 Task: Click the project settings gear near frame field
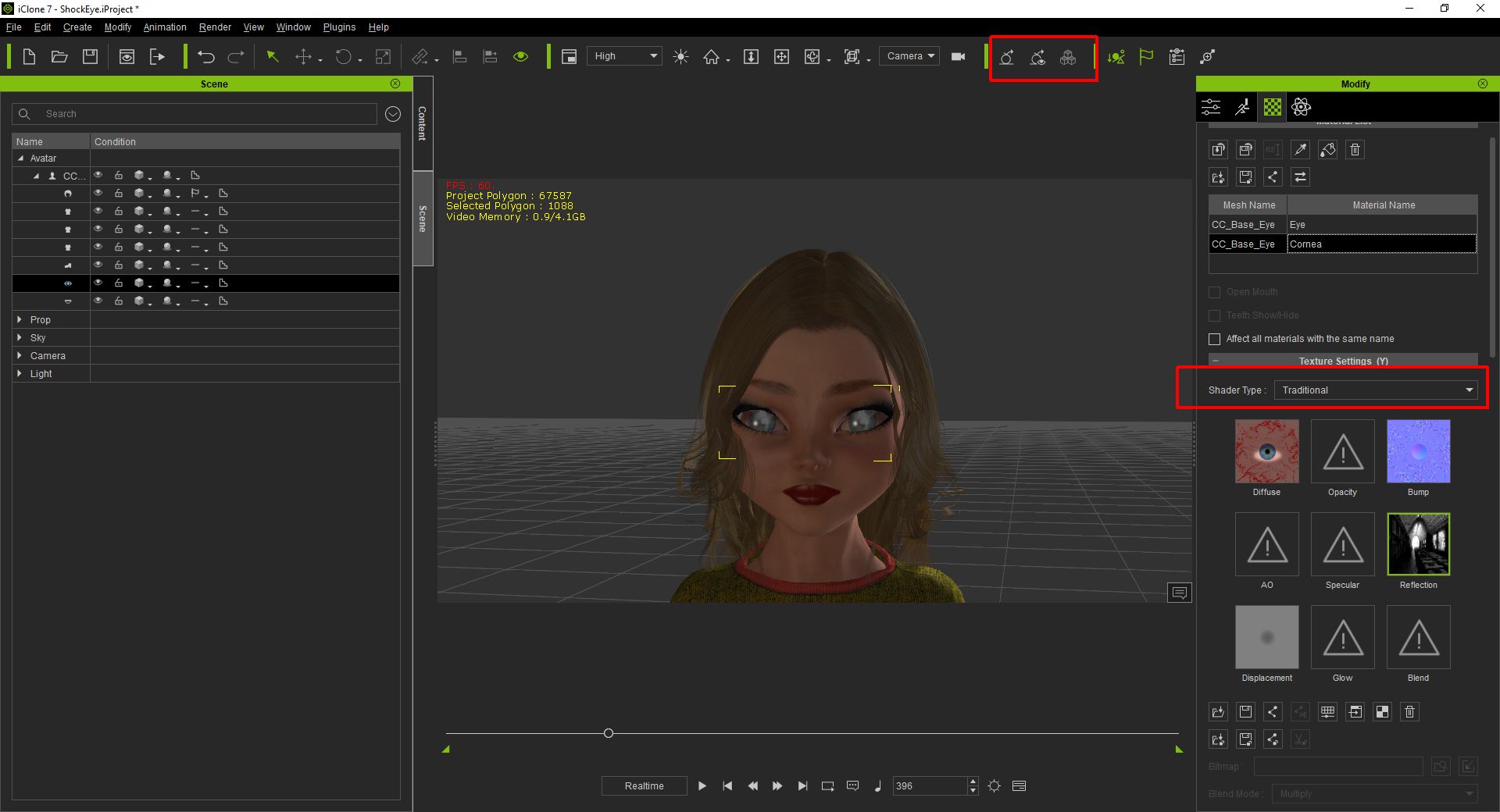point(994,786)
